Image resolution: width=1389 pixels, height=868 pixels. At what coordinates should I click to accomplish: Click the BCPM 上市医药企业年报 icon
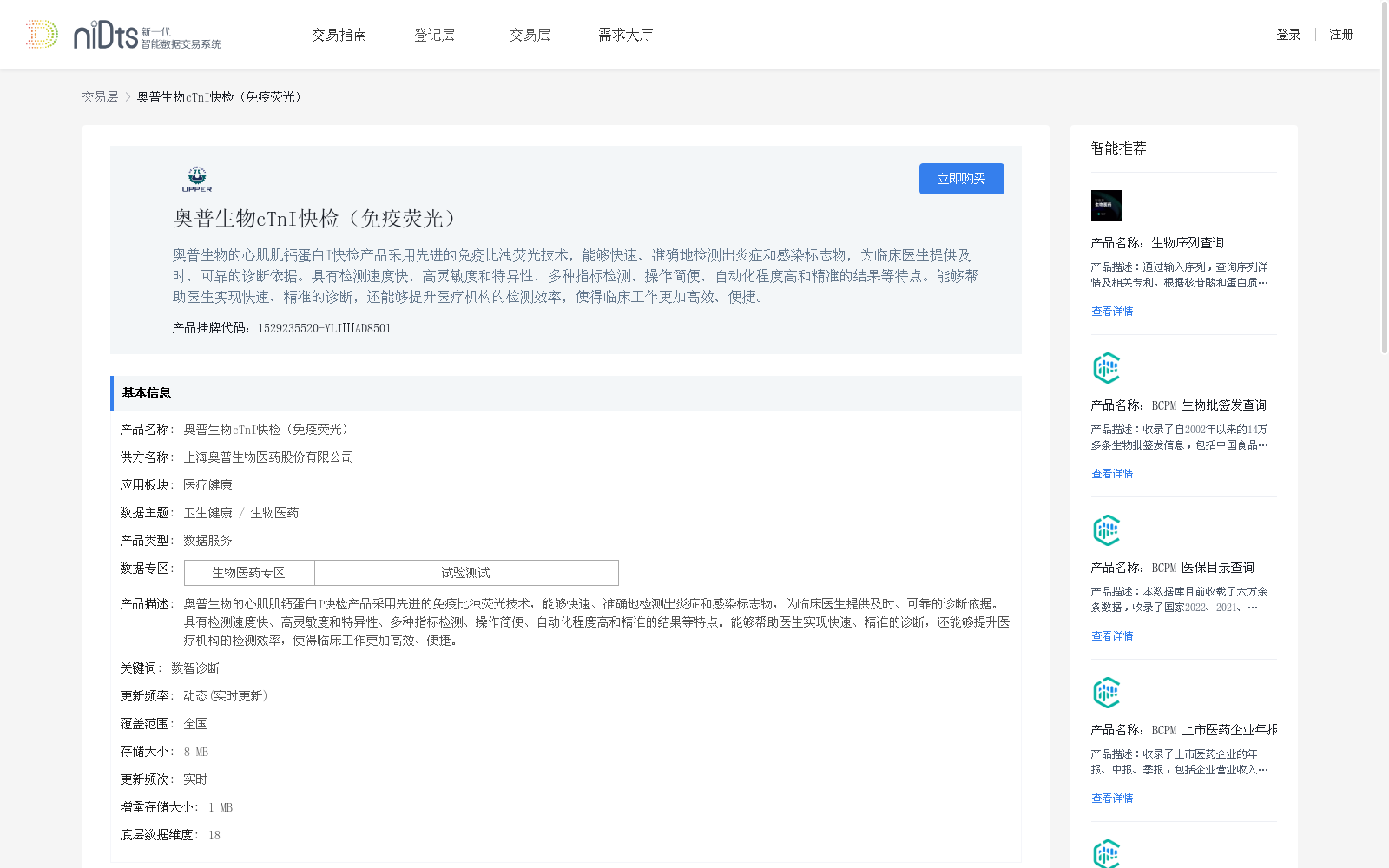pos(1107,693)
